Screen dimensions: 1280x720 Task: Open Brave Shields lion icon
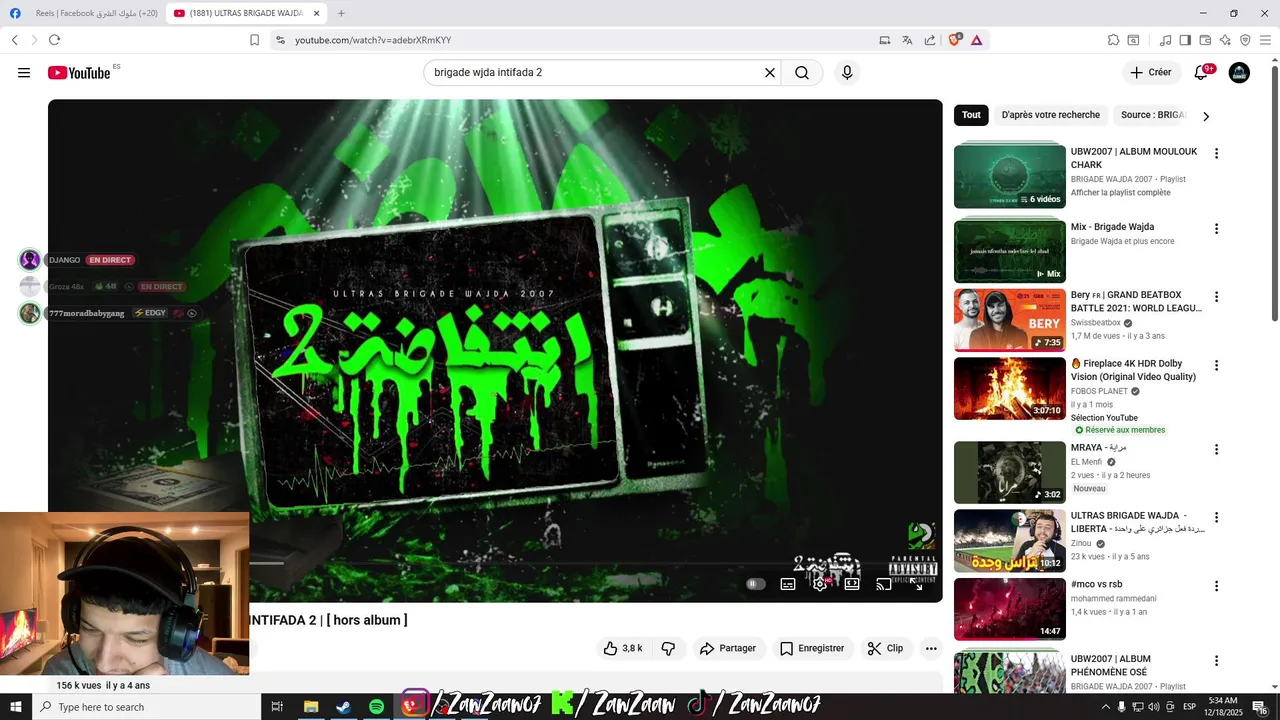point(955,40)
